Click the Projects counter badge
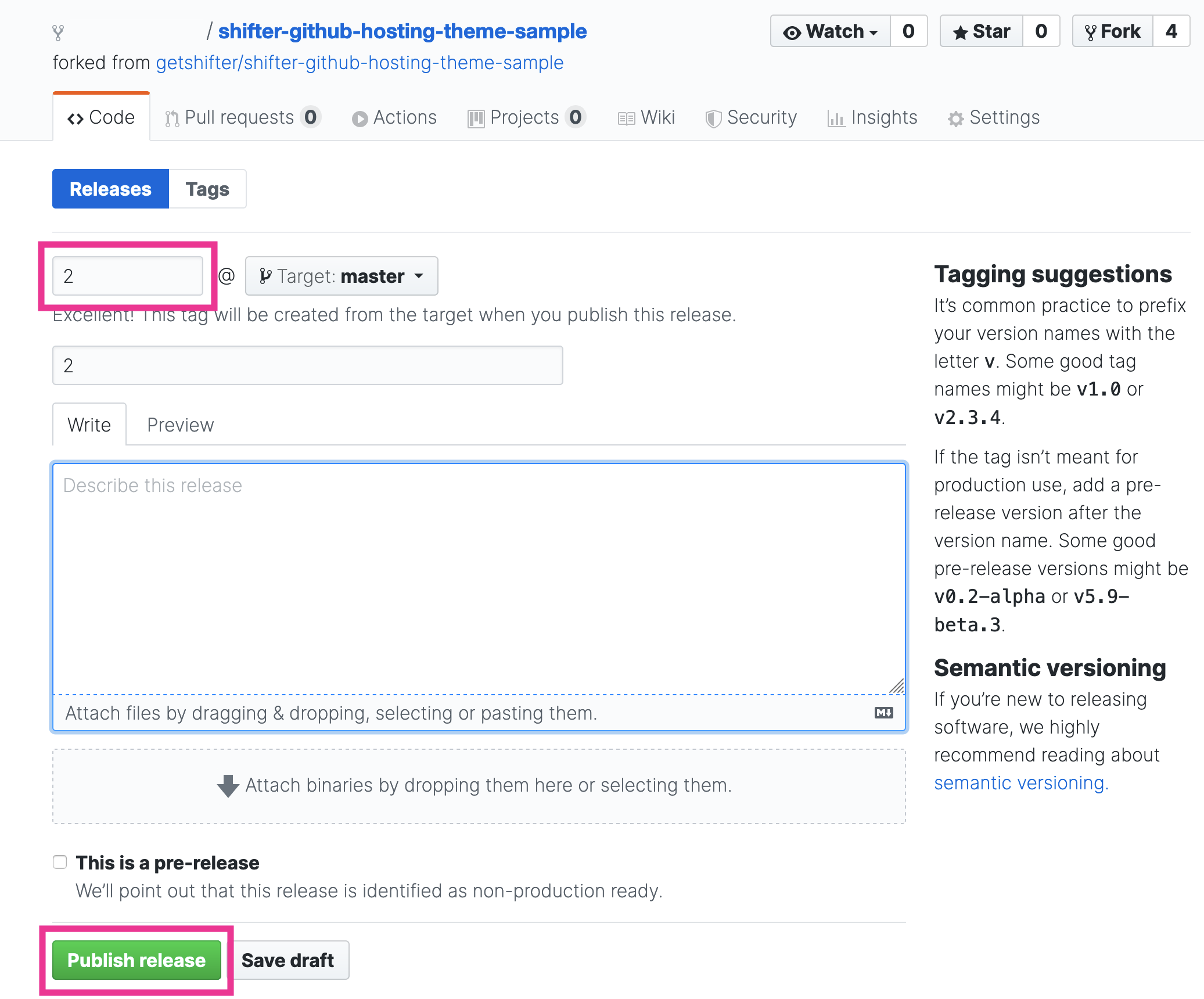 (576, 117)
